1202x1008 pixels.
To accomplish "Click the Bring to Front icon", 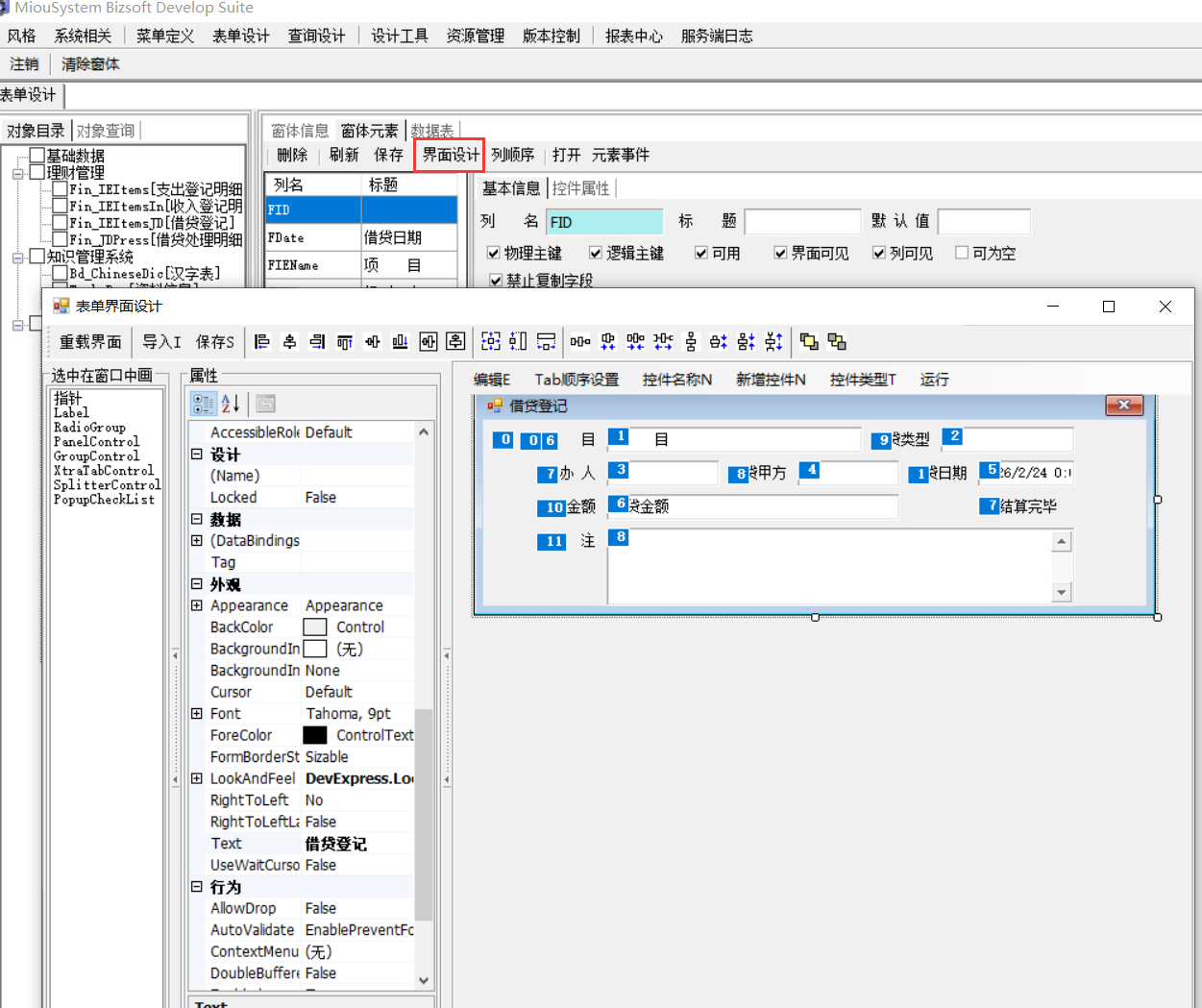I will 809,342.
